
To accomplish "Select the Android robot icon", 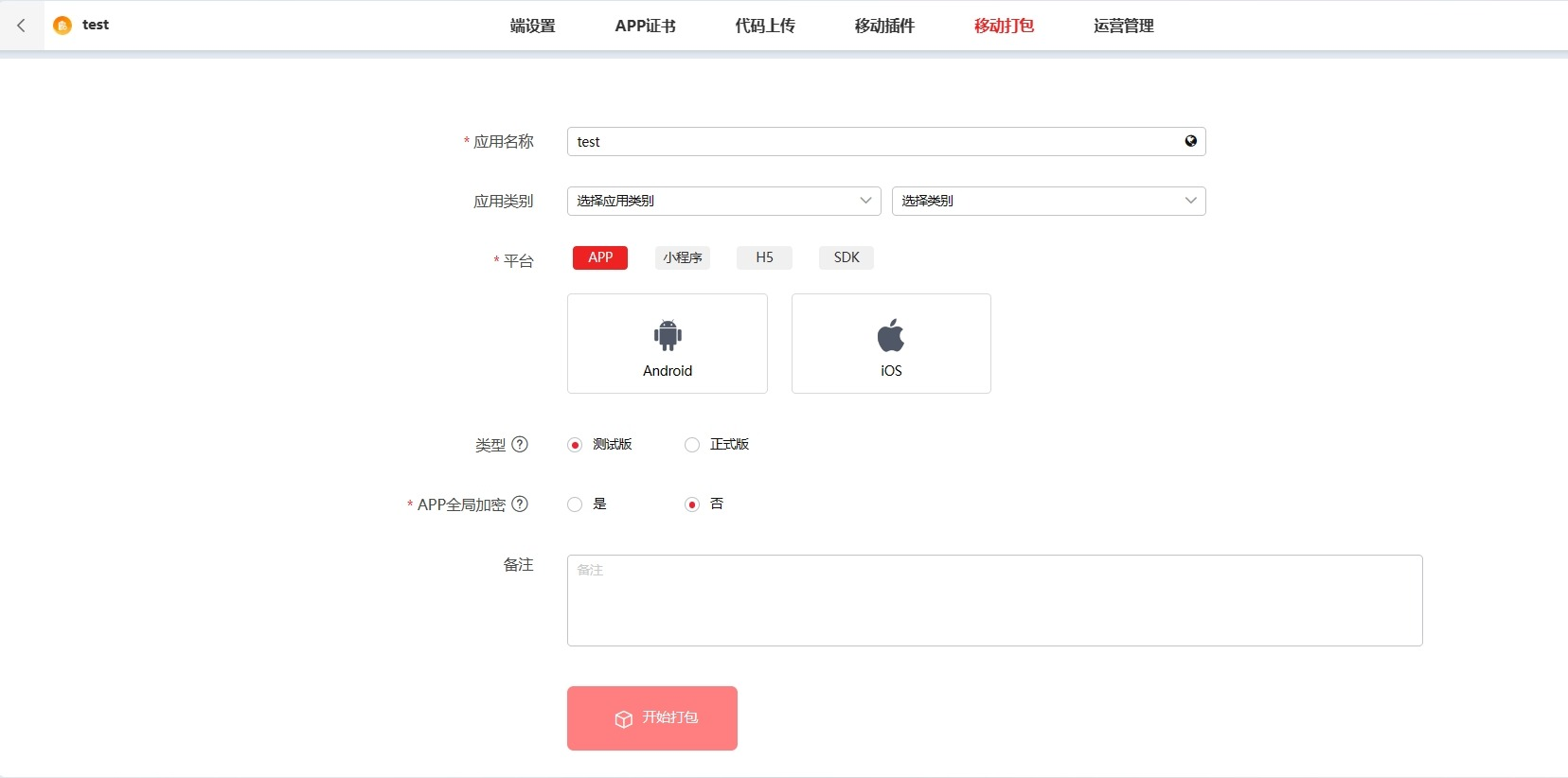I will (x=668, y=335).
